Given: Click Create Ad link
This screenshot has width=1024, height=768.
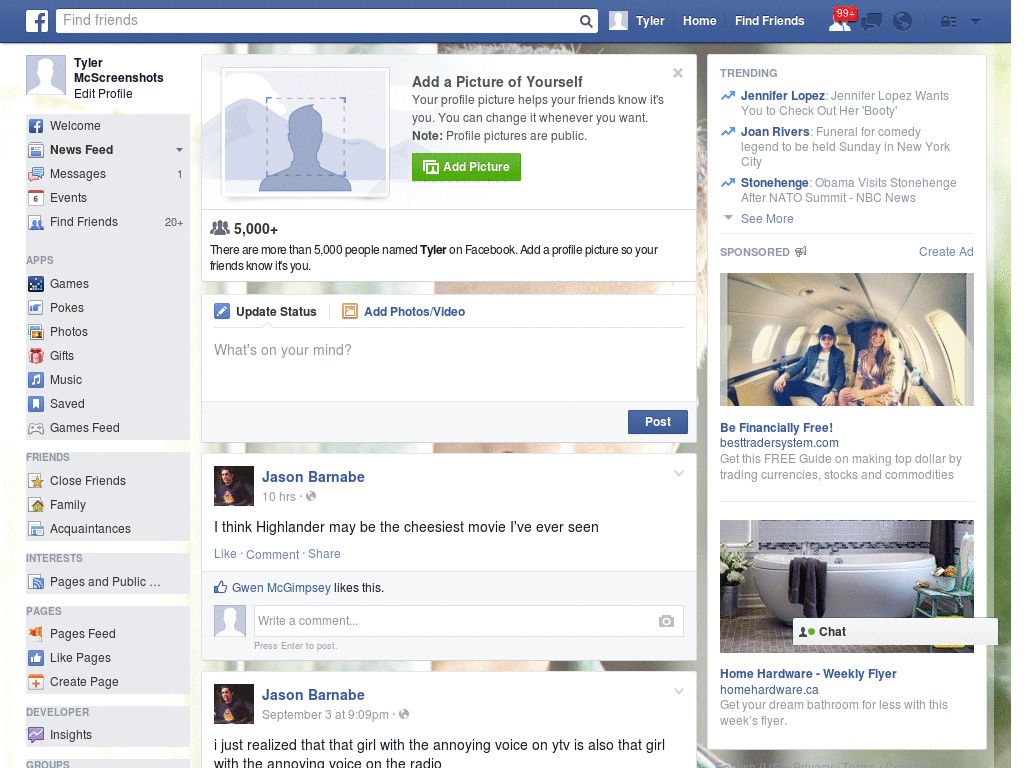Looking at the screenshot, I should [x=946, y=252].
